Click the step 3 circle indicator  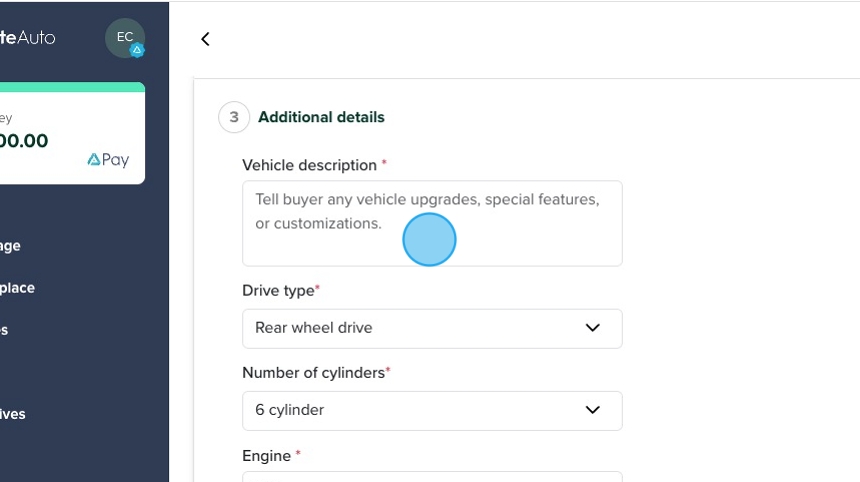pos(234,117)
